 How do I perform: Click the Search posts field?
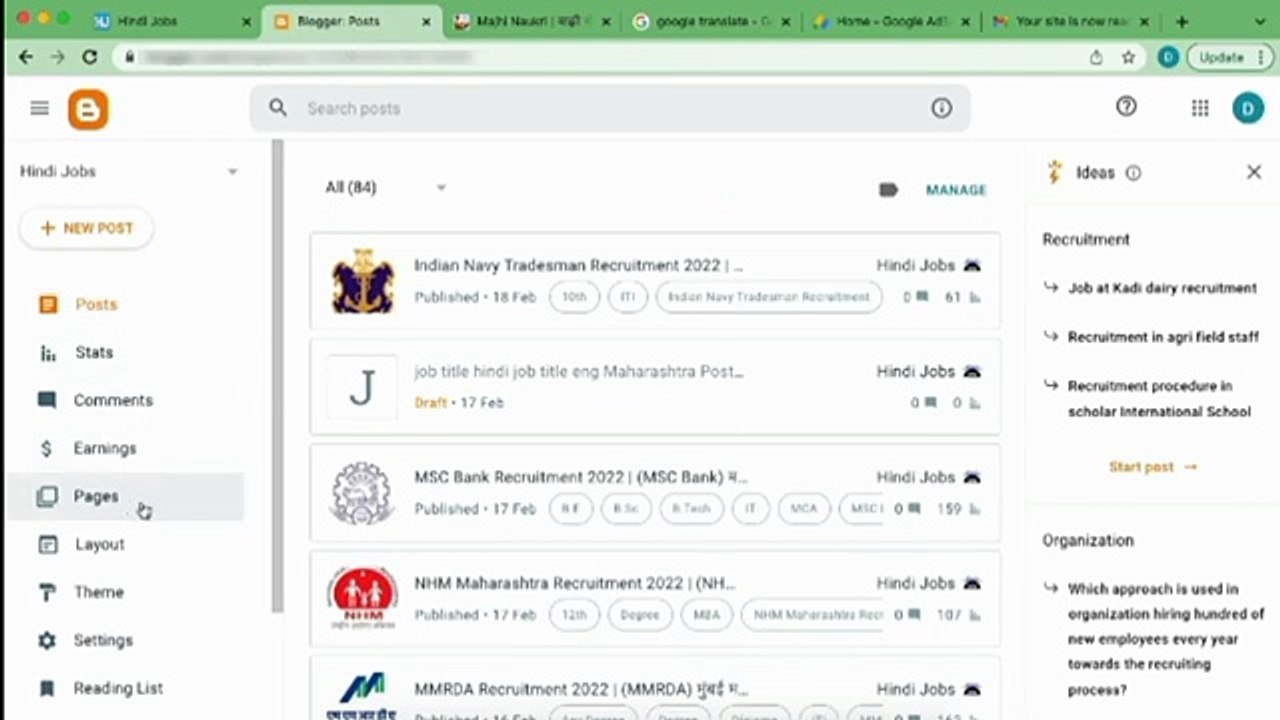[610, 108]
